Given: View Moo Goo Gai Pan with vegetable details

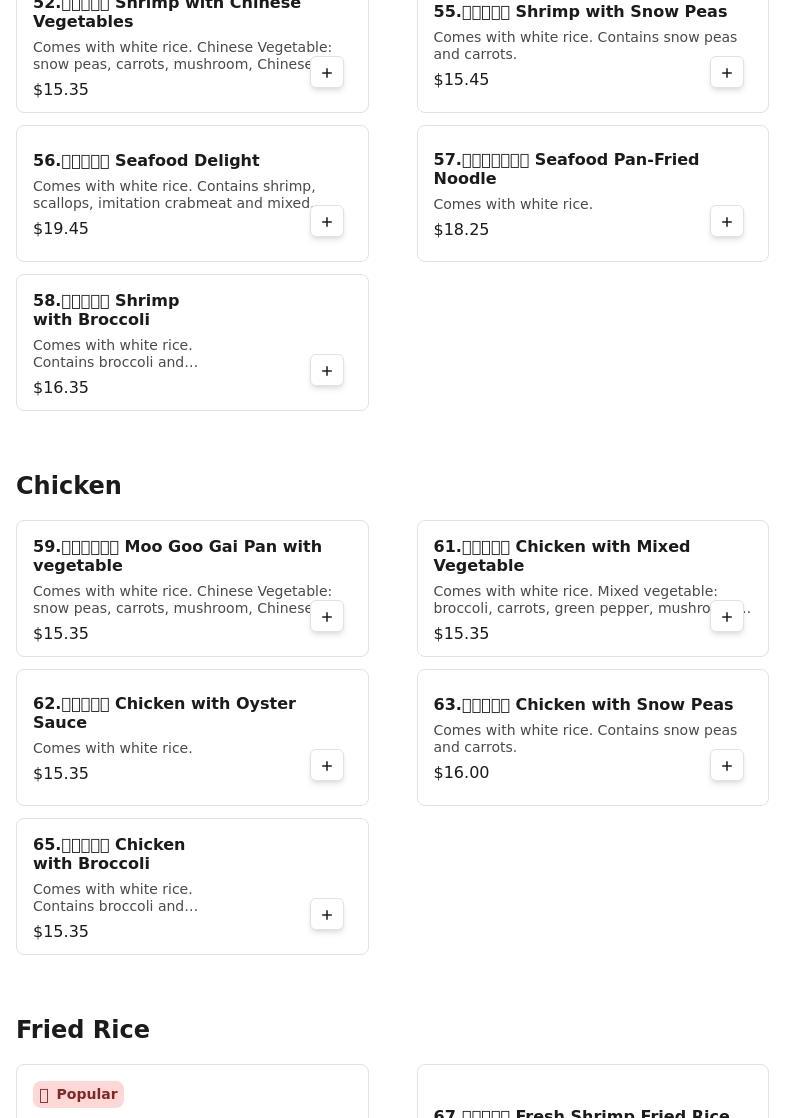Looking at the screenshot, I should tap(177, 556).
